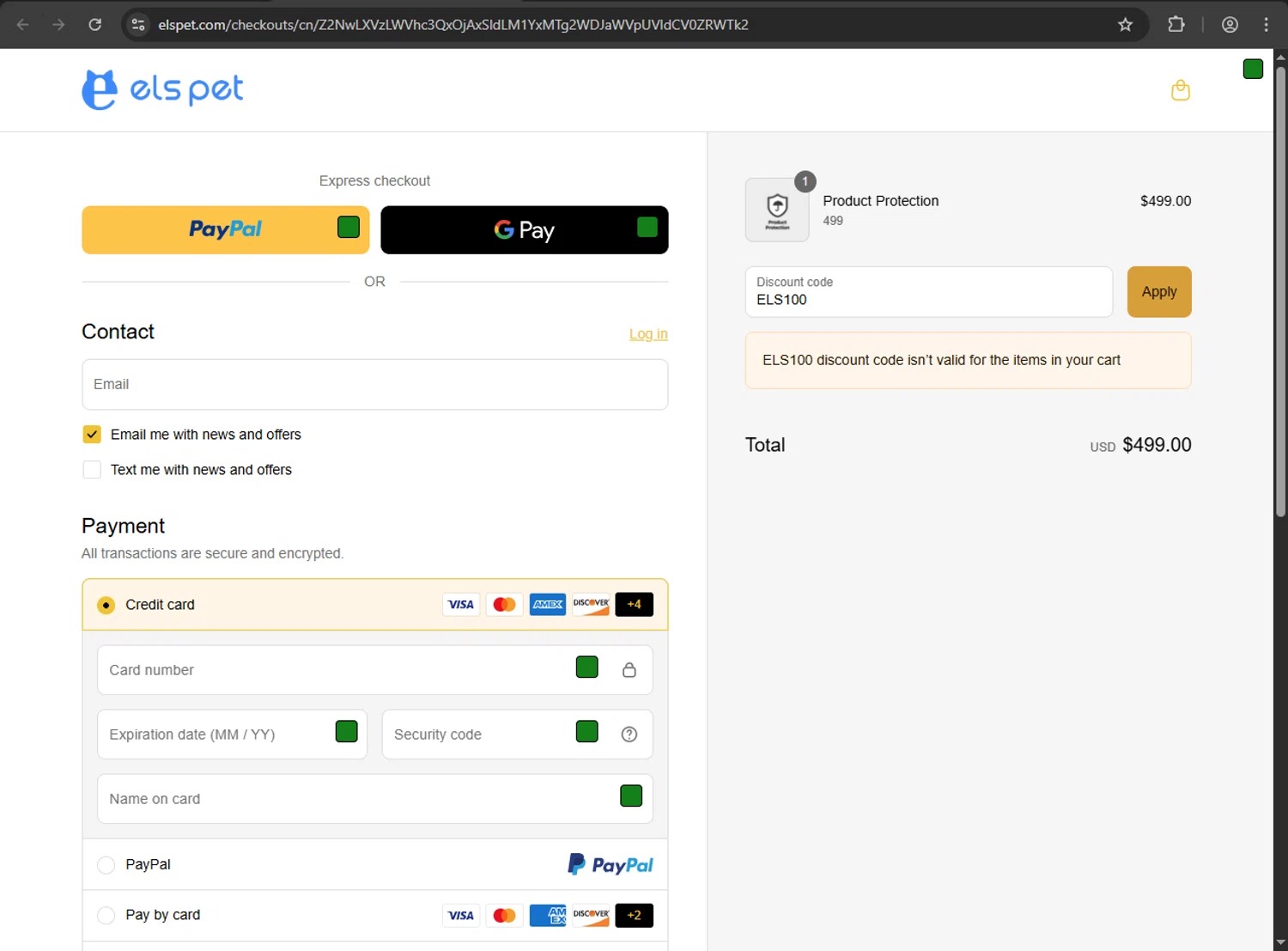
Task: Check Text me with news and offers
Action: pos(92,470)
